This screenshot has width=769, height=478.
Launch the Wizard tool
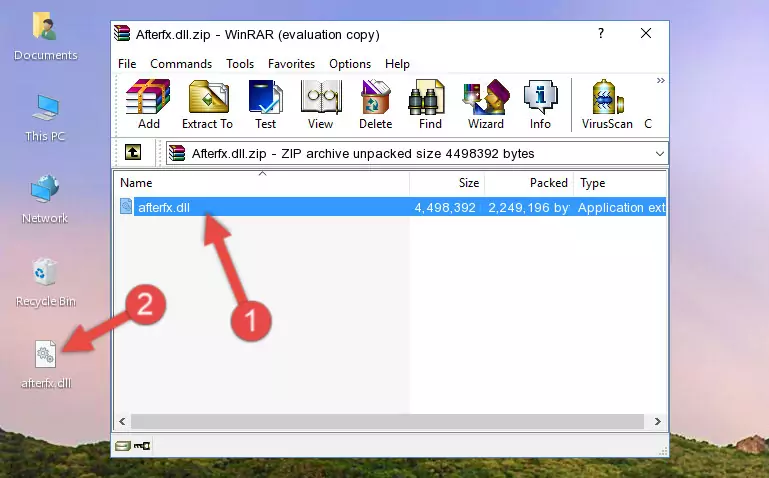486,104
